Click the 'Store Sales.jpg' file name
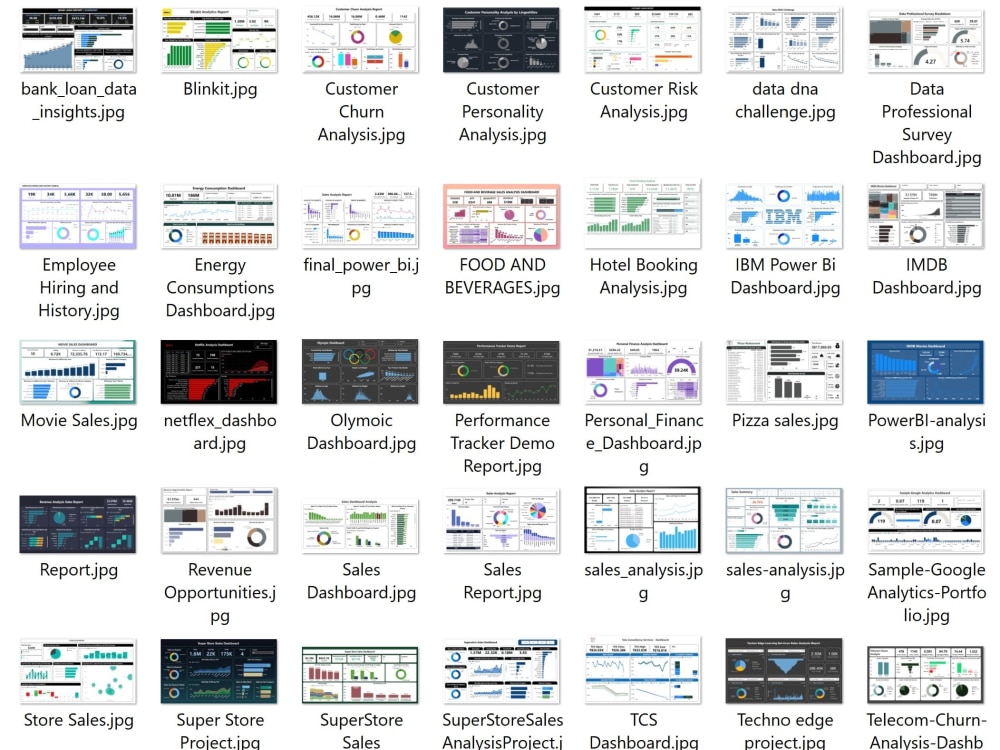Image resolution: width=1000 pixels, height=750 pixels. click(79, 720)
